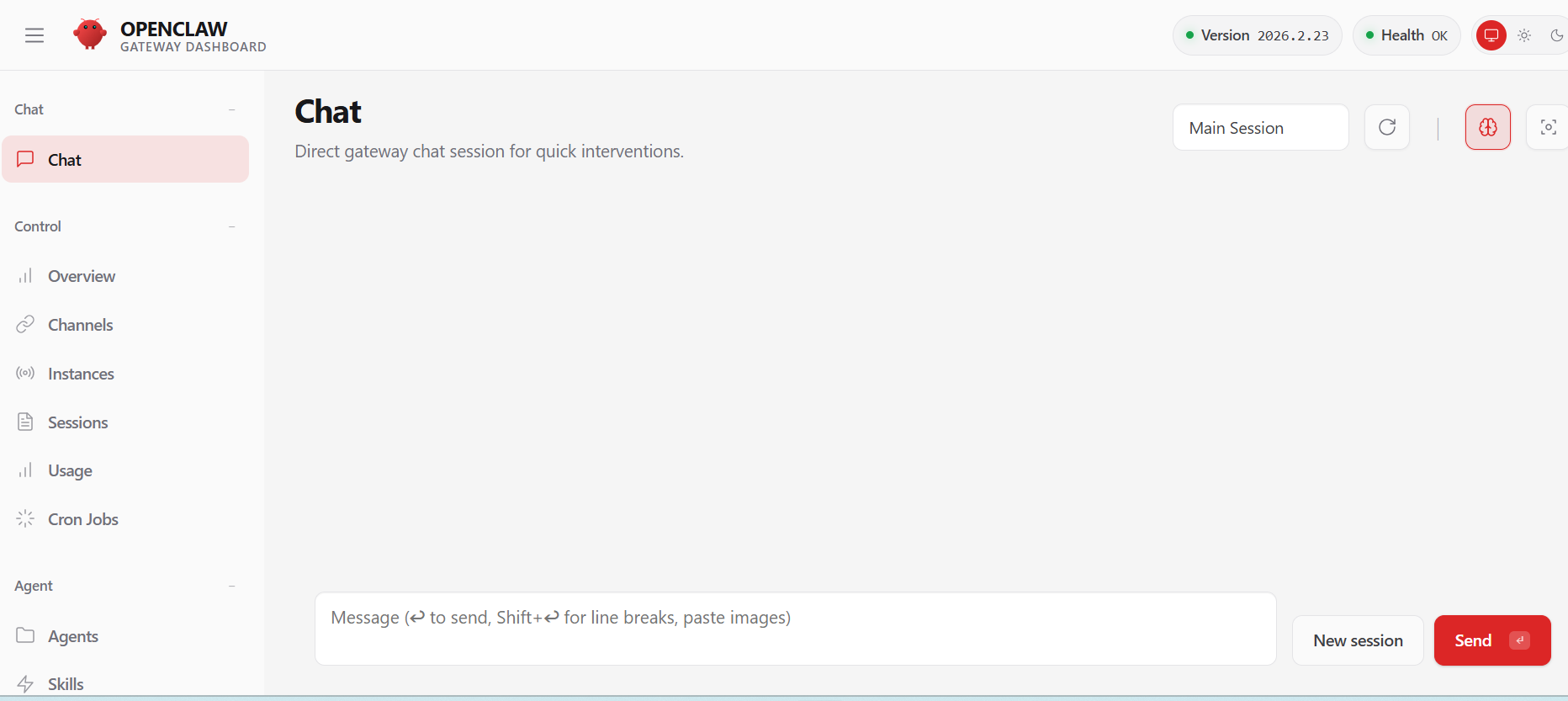Open Instances broadcast icon
The image size is (1568, 701).
pos(25,373)
